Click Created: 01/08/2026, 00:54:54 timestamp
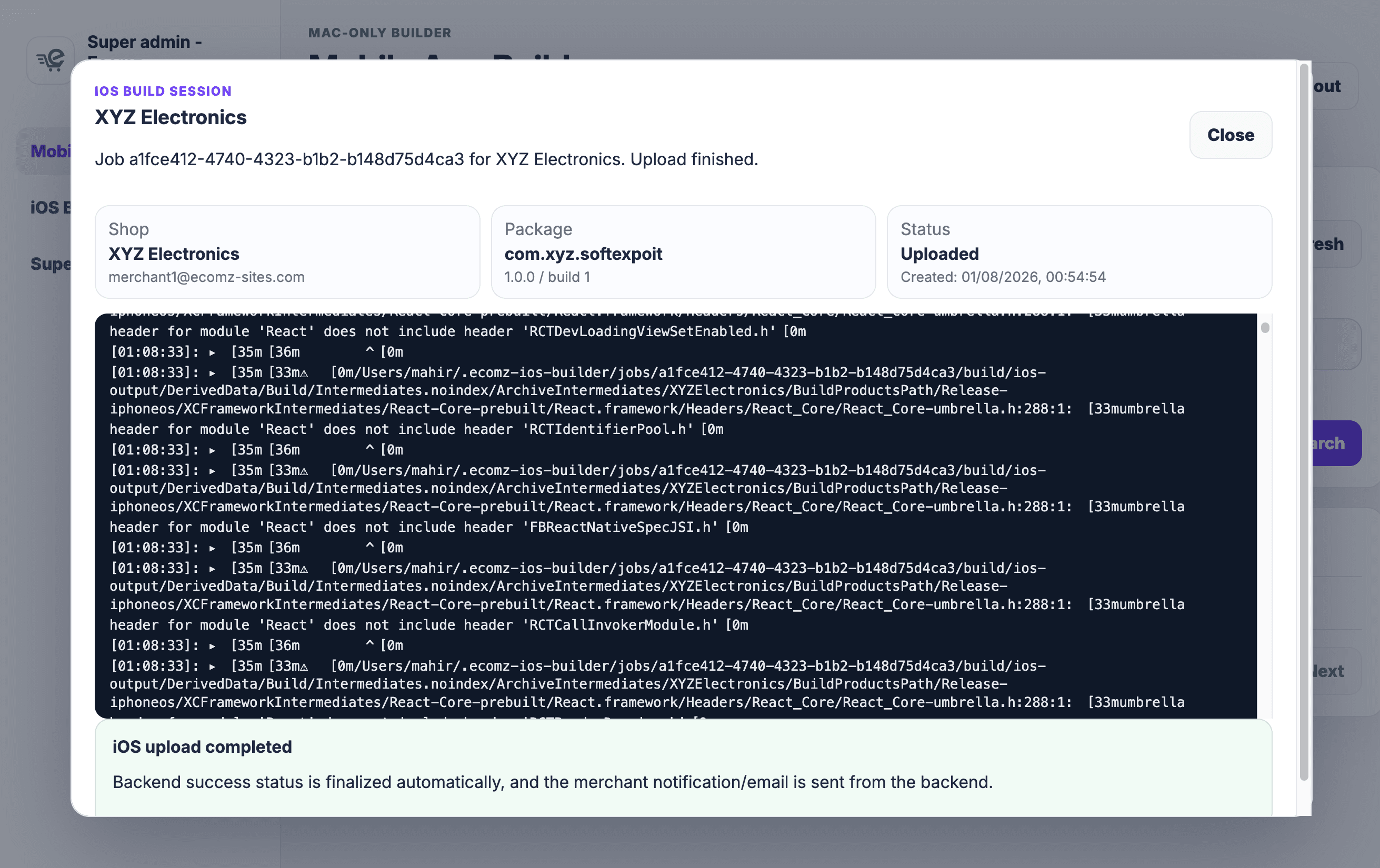Viewport: 1380px width, 868px height. pos(1003,277)
